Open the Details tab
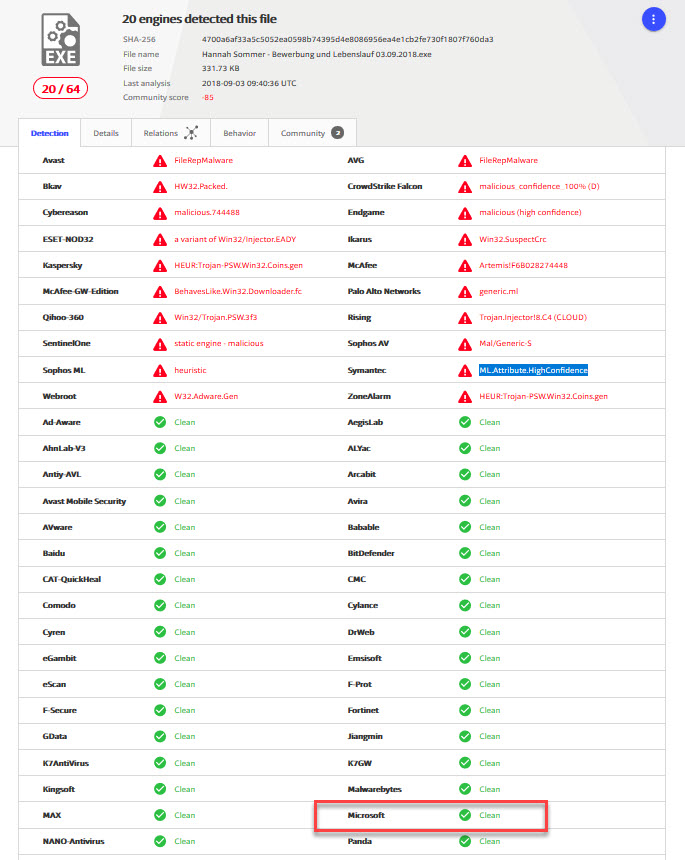Viewport: 685px width, 860px height. pyautogui.click(x=106, y=133)
